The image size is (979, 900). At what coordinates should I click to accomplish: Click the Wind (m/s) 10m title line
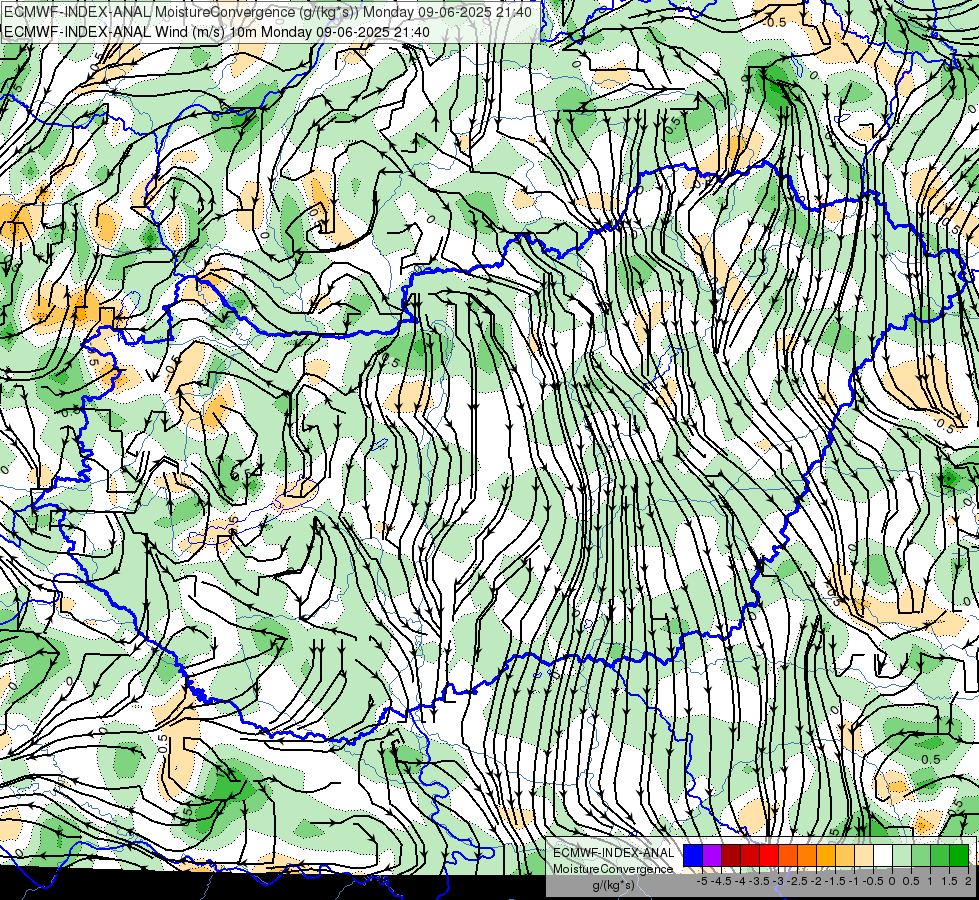[x=217, y=32]
